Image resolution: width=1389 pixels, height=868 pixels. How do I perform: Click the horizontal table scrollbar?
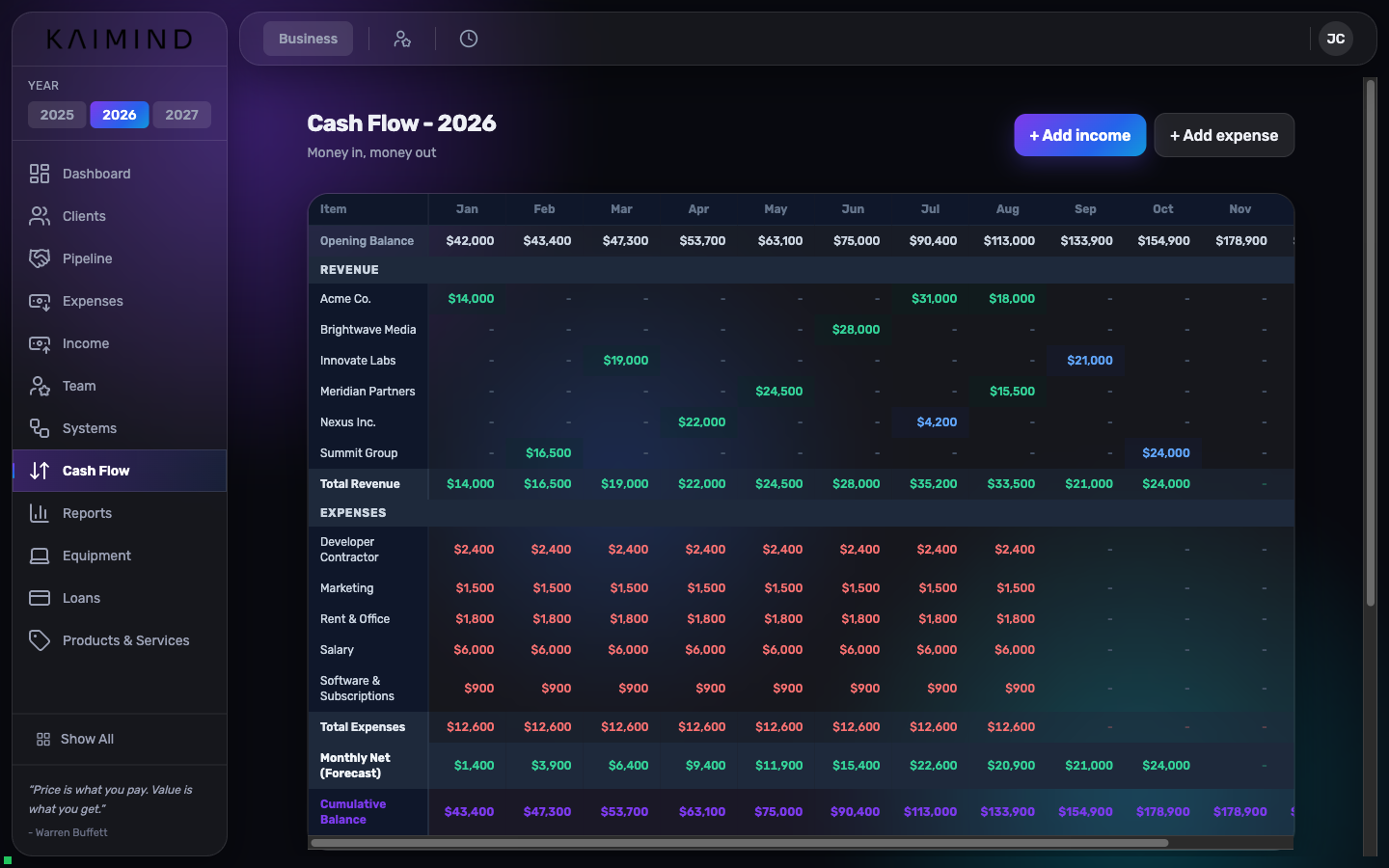point(740,843)
